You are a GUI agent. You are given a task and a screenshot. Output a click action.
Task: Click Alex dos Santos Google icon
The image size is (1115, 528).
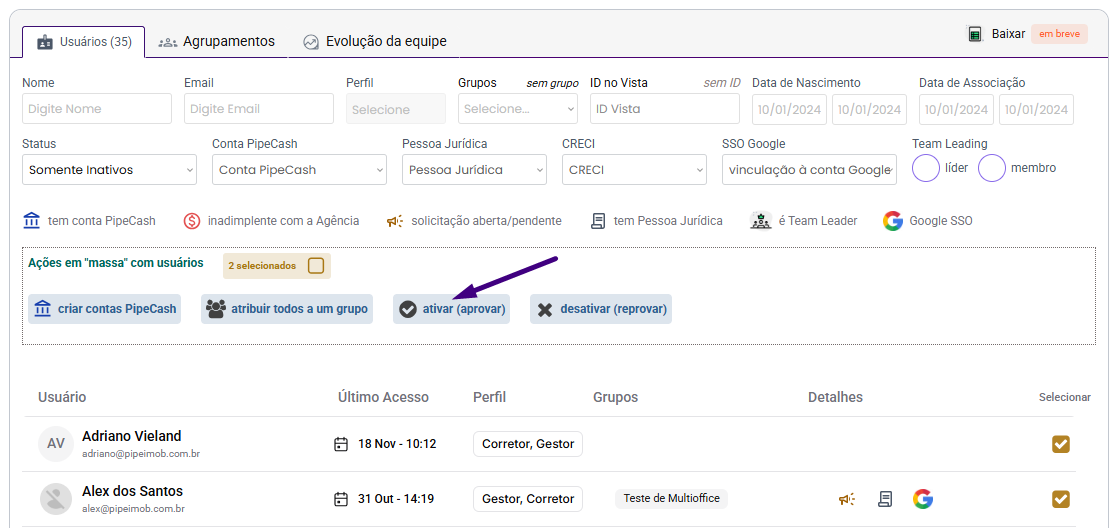[923, 500]
